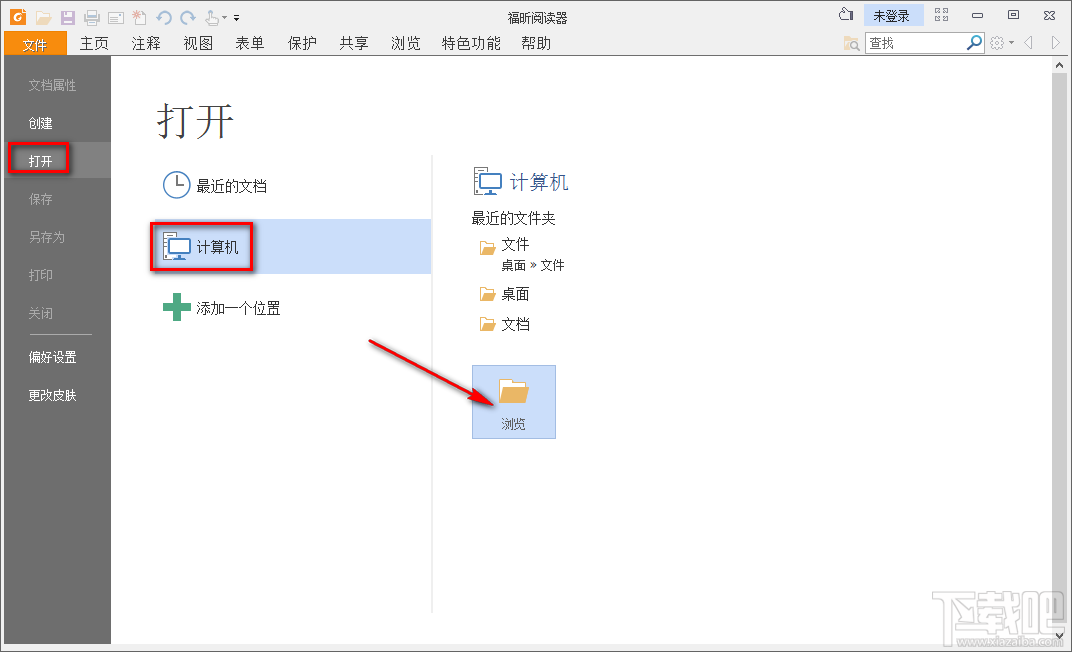
Task: Open a file using the folder toolbar icon
Action: tap(43, 16)
